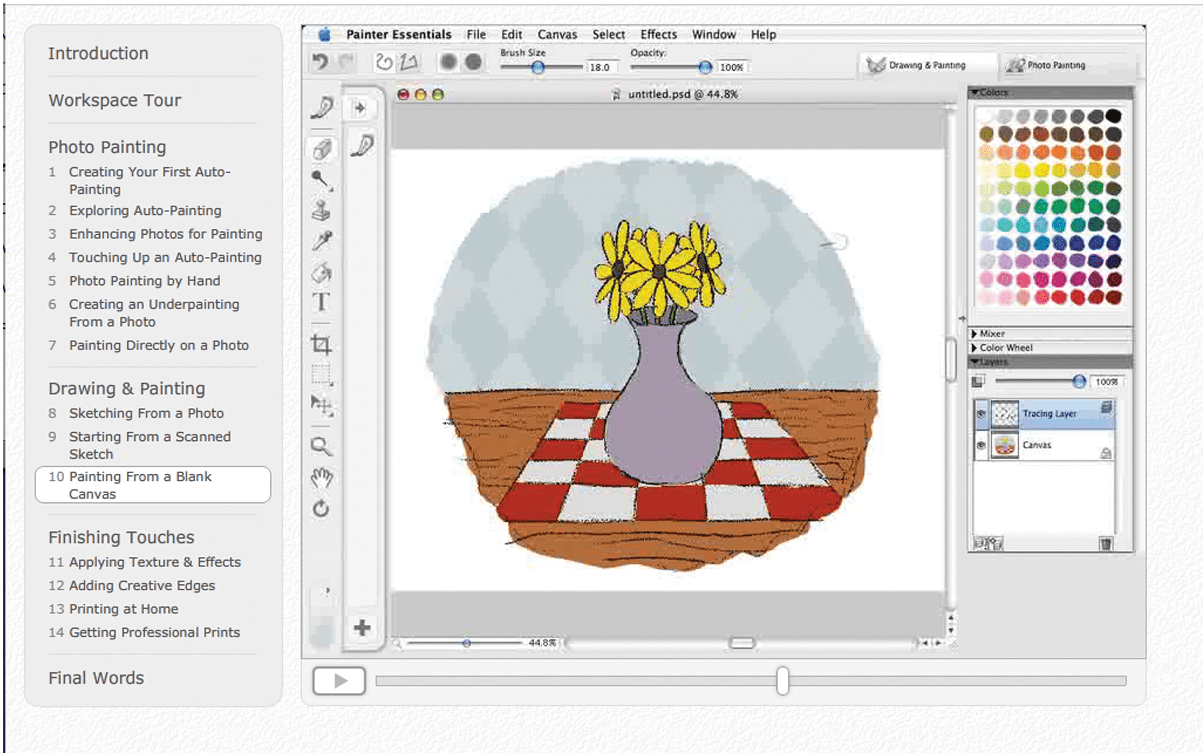Select the Text tool
Image resolution: width=1203 pixels, height=753 pixels.
[x=322, y=304]
